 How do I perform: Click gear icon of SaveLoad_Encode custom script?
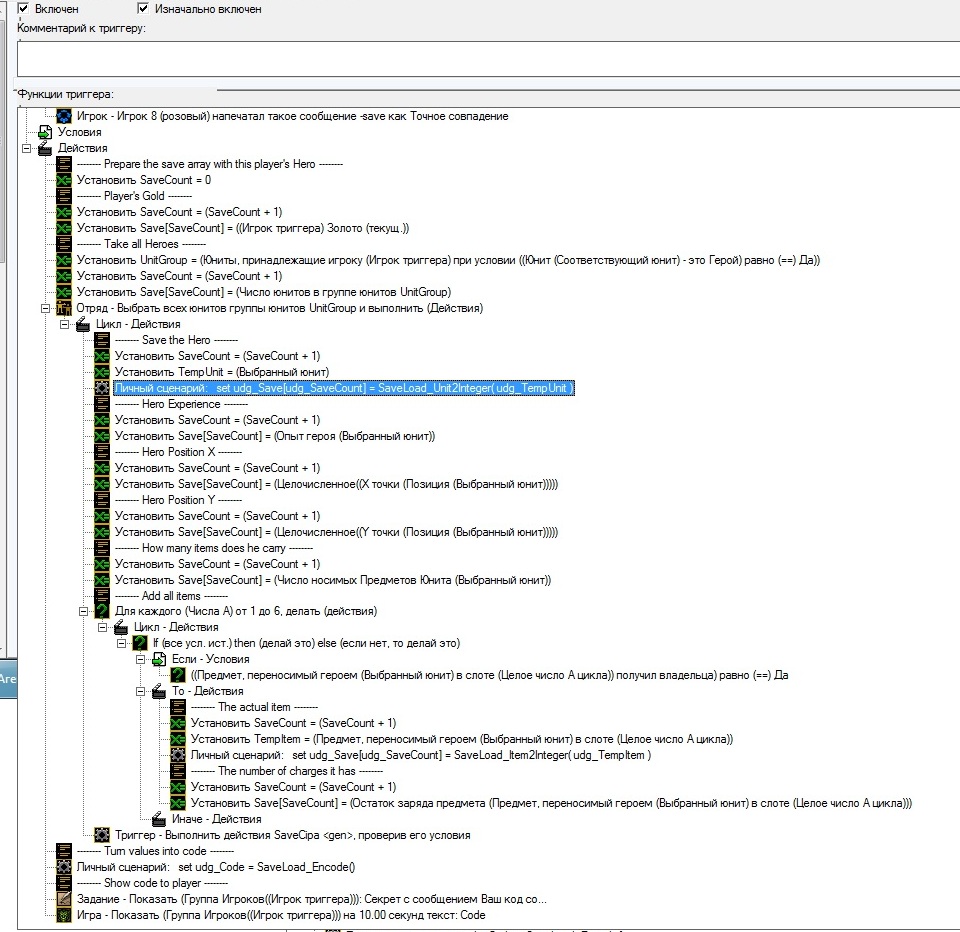64,866
